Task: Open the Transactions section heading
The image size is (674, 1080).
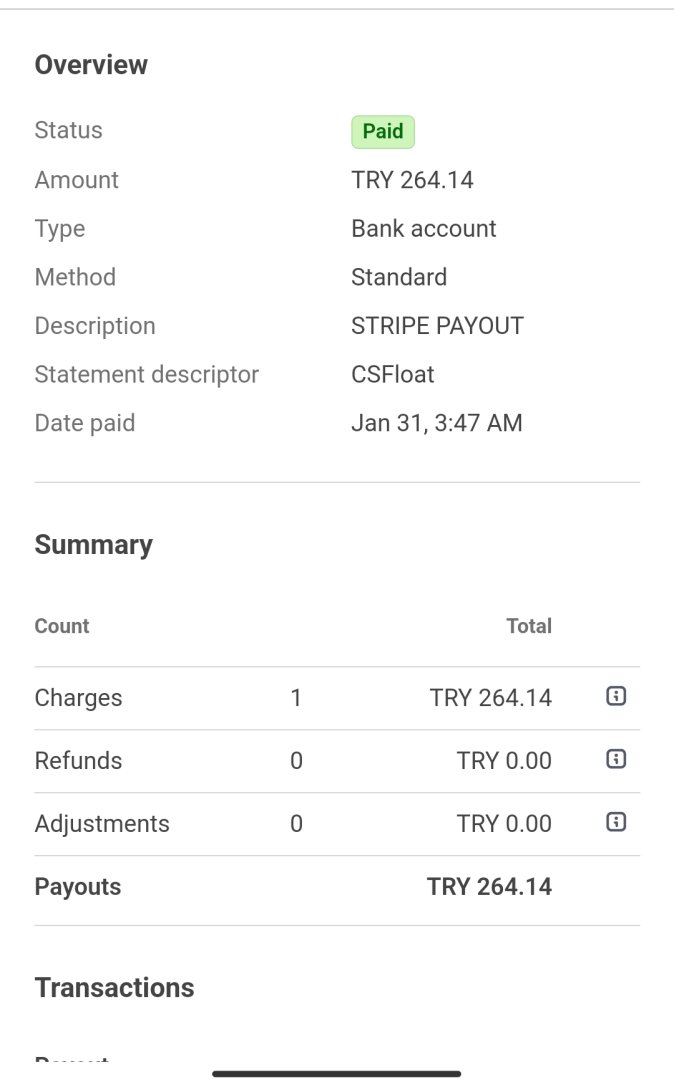Action: [115, 988]
